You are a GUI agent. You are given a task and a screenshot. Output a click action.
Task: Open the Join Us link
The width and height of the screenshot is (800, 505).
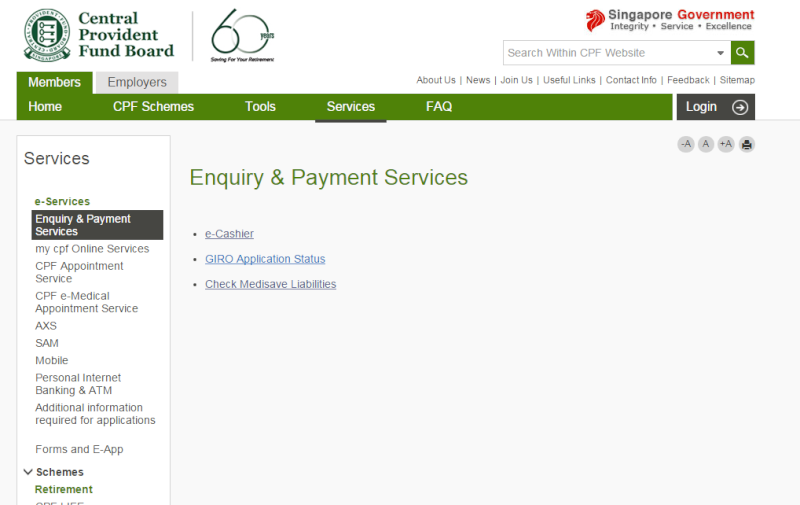coord(516,80)
